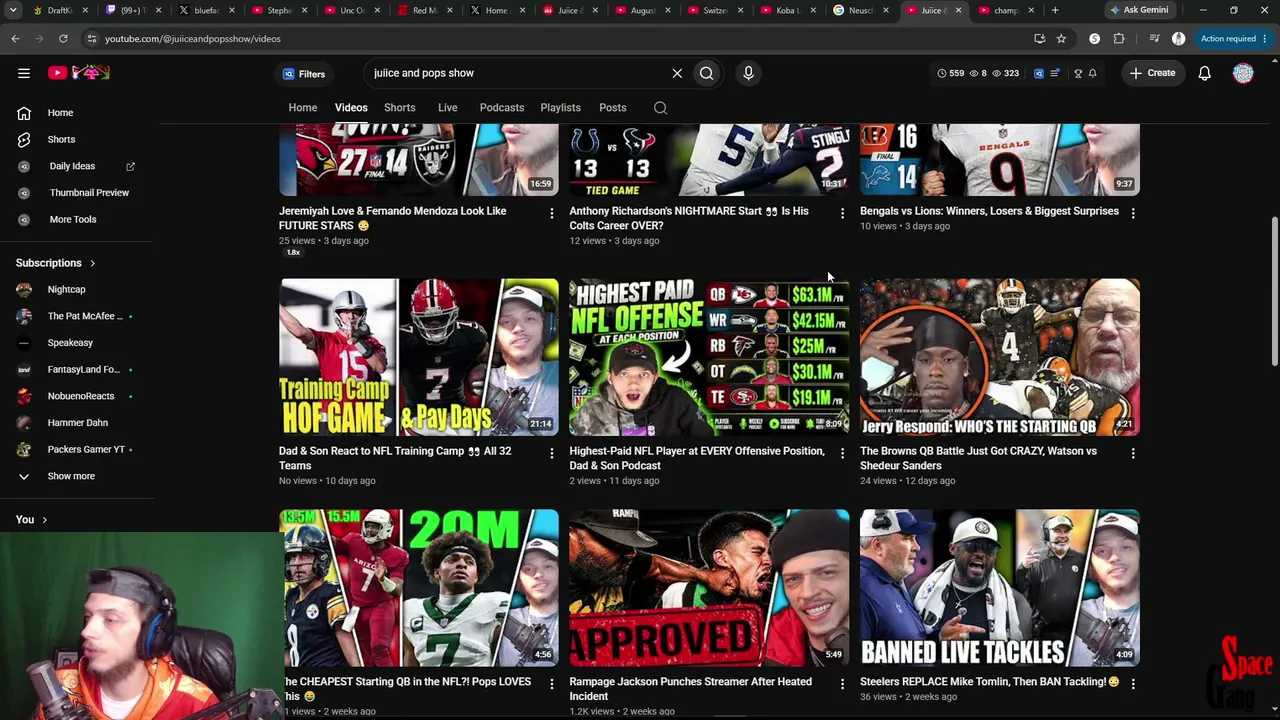
Task: Open More Tools in sidebar
Action: [x=76, y=220]
